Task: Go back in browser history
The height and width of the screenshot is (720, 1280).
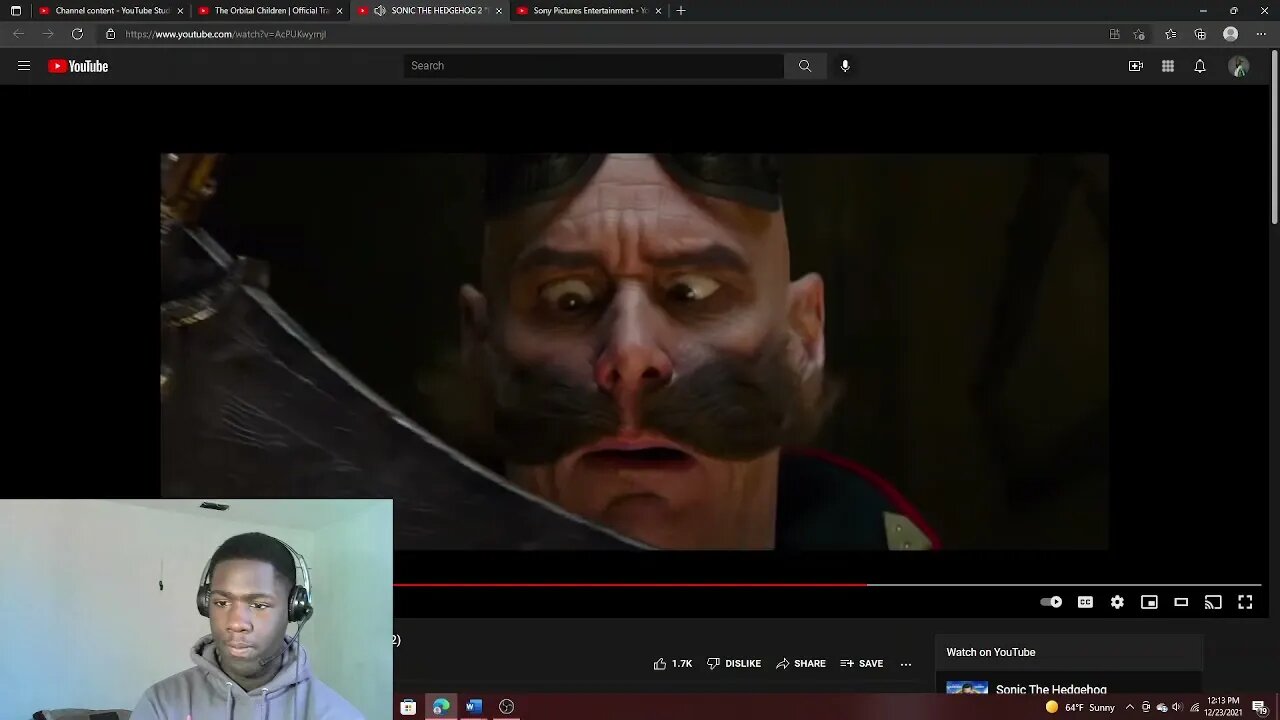Action: pyautogui.click(x=18, y=34)
